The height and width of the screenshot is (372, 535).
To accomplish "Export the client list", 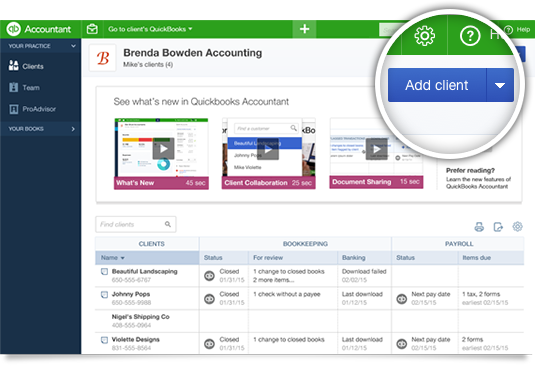I will coord(498,227).
